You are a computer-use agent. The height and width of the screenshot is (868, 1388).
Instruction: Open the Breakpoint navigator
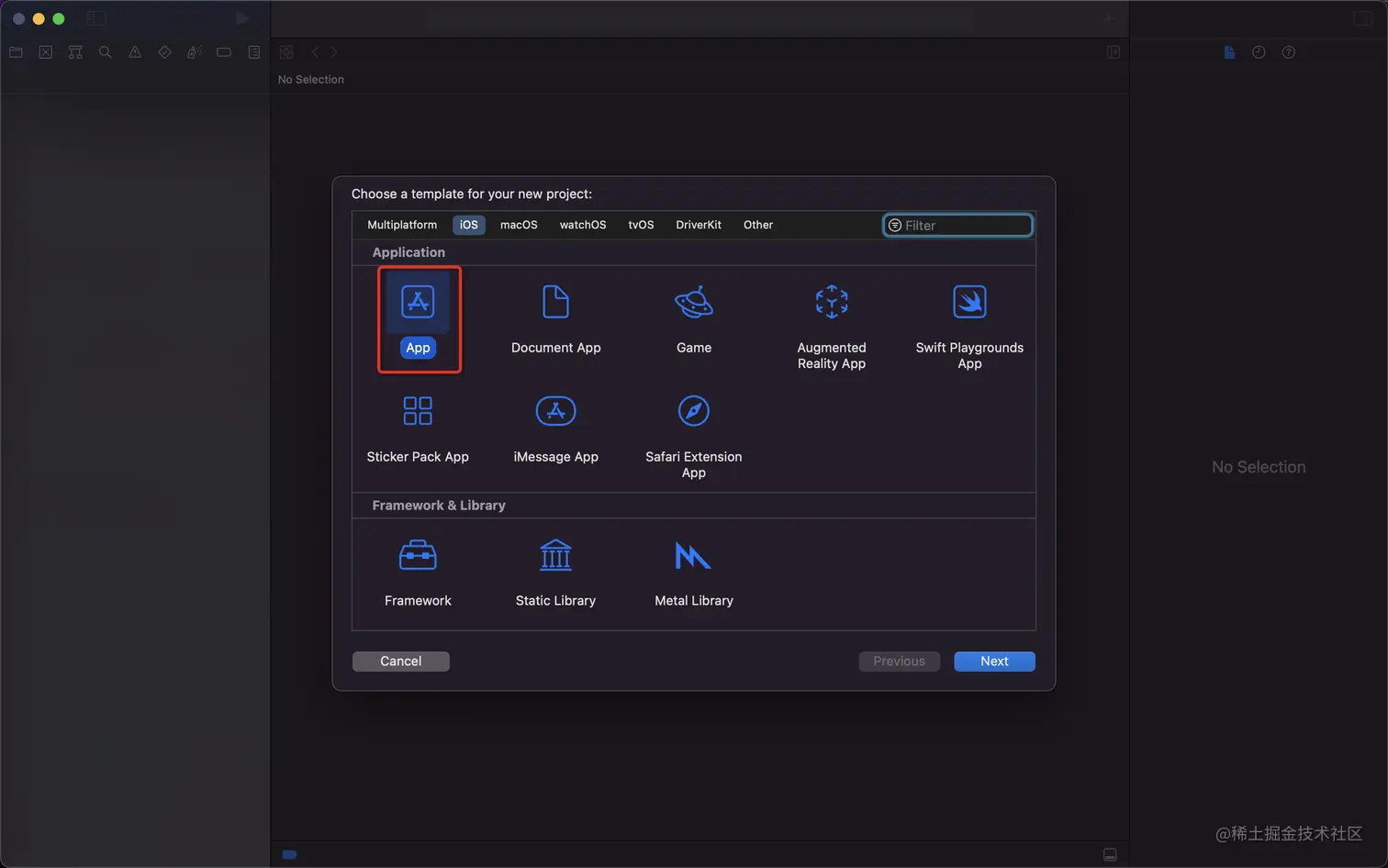(224, 52)
